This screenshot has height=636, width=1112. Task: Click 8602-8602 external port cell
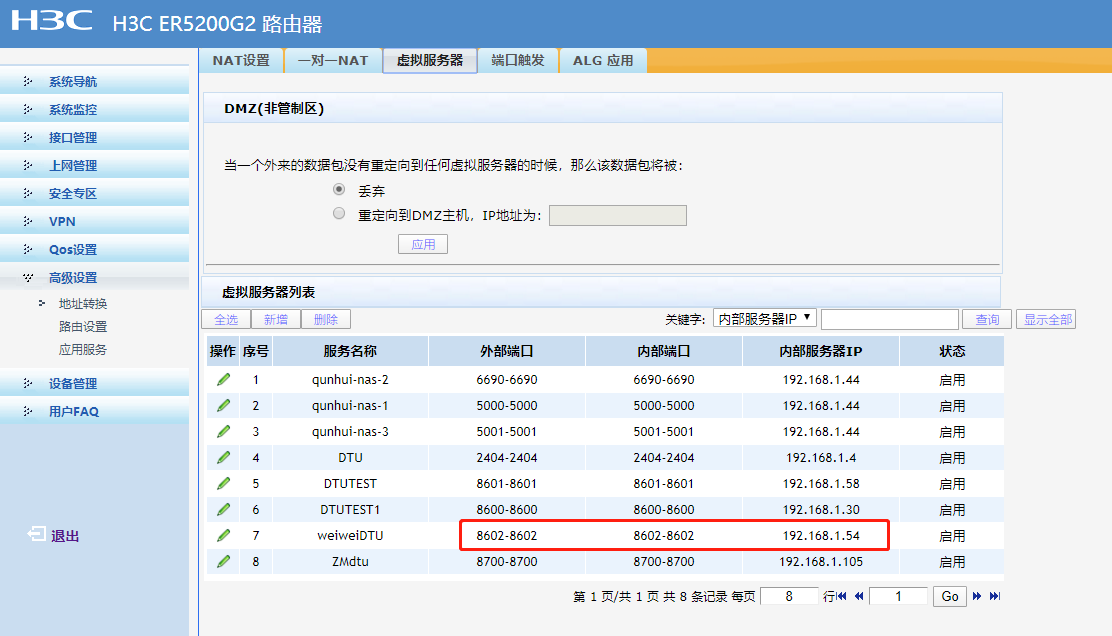(507, 535)
